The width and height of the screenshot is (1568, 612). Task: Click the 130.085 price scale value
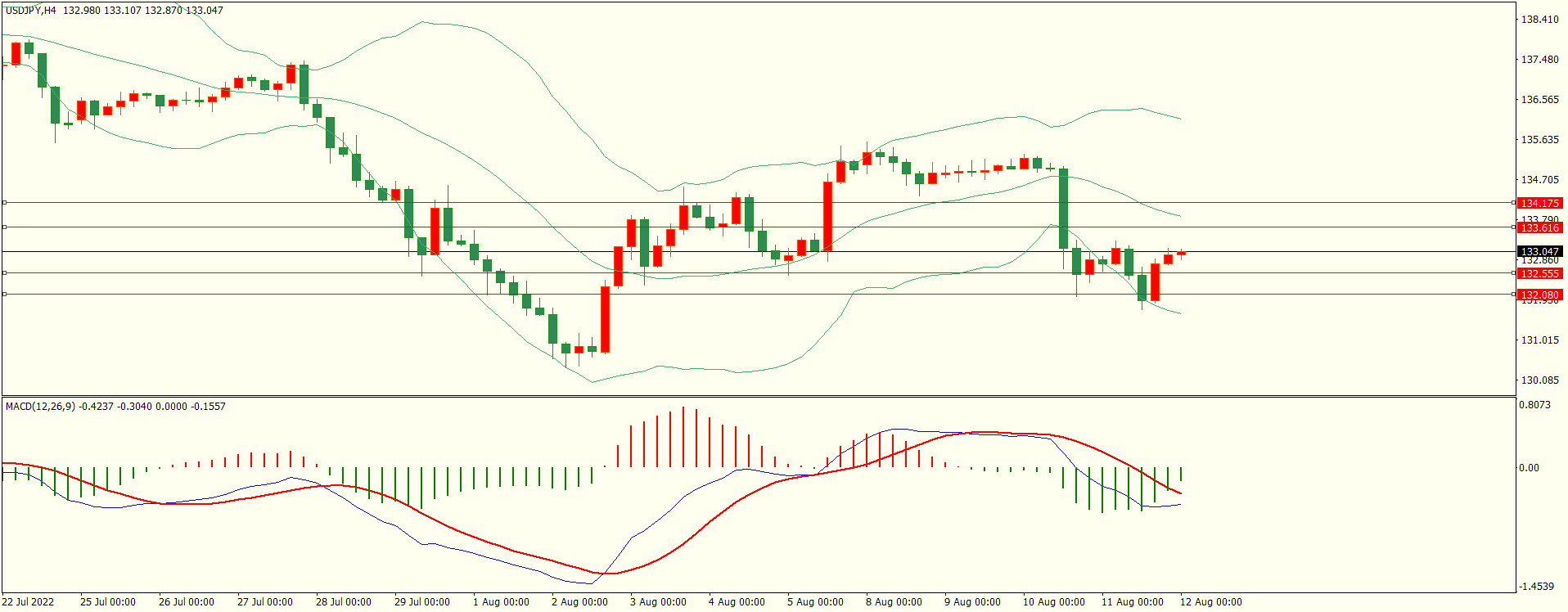point(1539,380)
